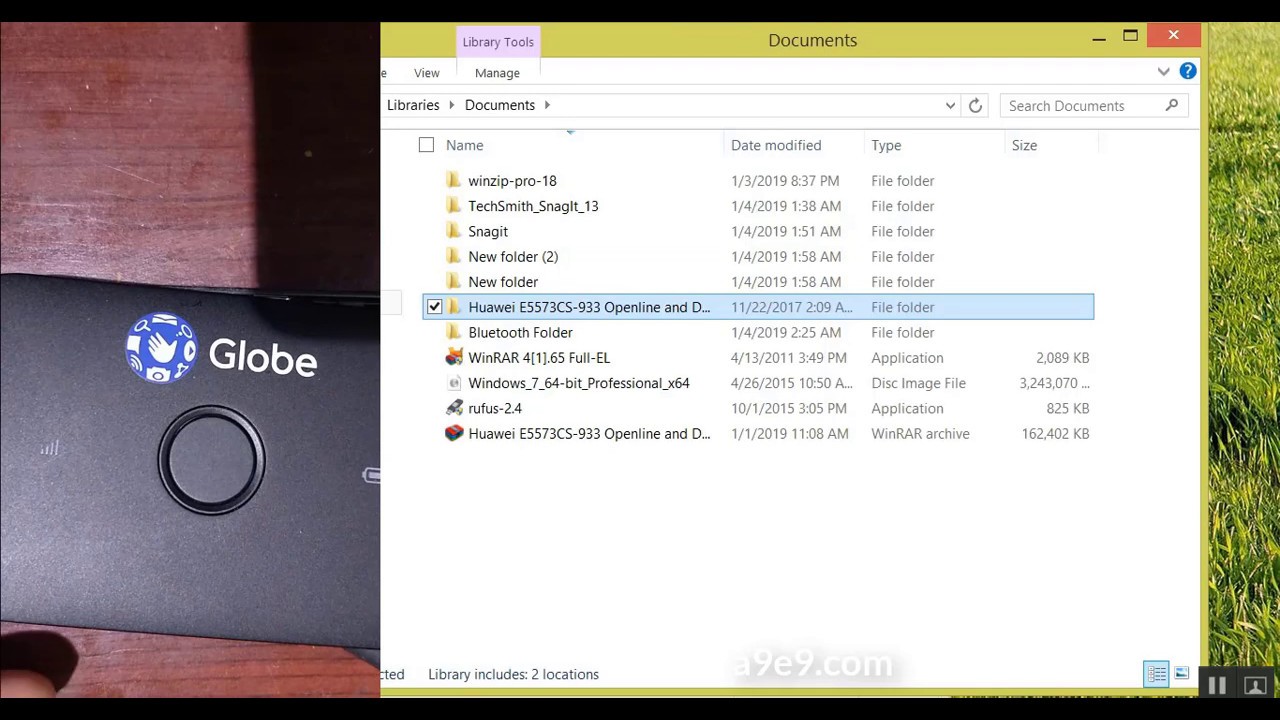Click the '1/3/2019 8:37 PM' date cell
The image size is (1280, 720).
click(785, 181)
